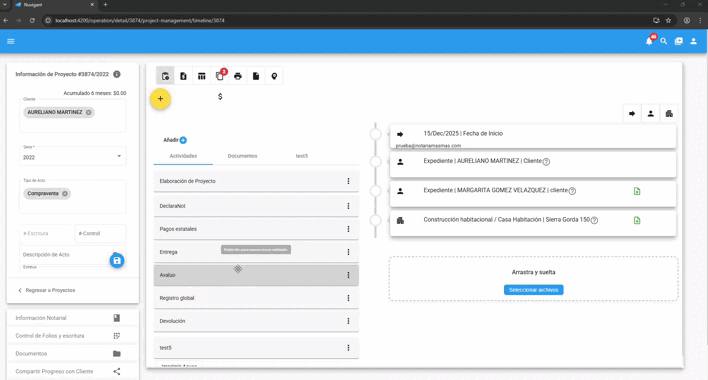The image size is (708, 380).
Task: Select the Elaboración de Proyecto activity
Action: click(256, 181)
